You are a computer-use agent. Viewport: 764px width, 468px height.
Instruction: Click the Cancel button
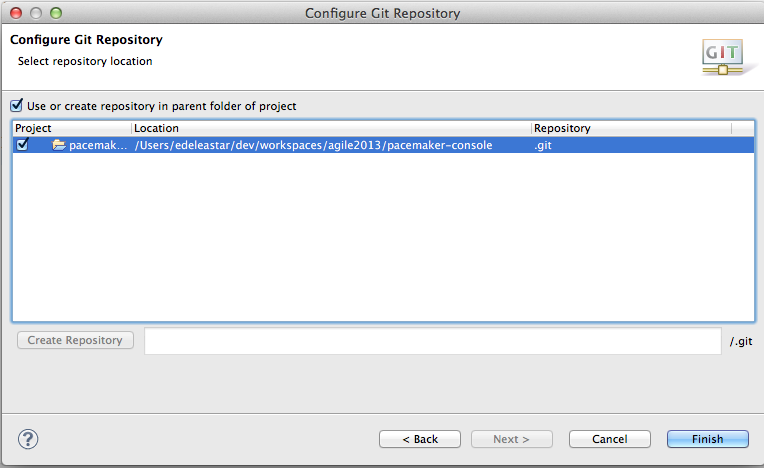(610, 439)
